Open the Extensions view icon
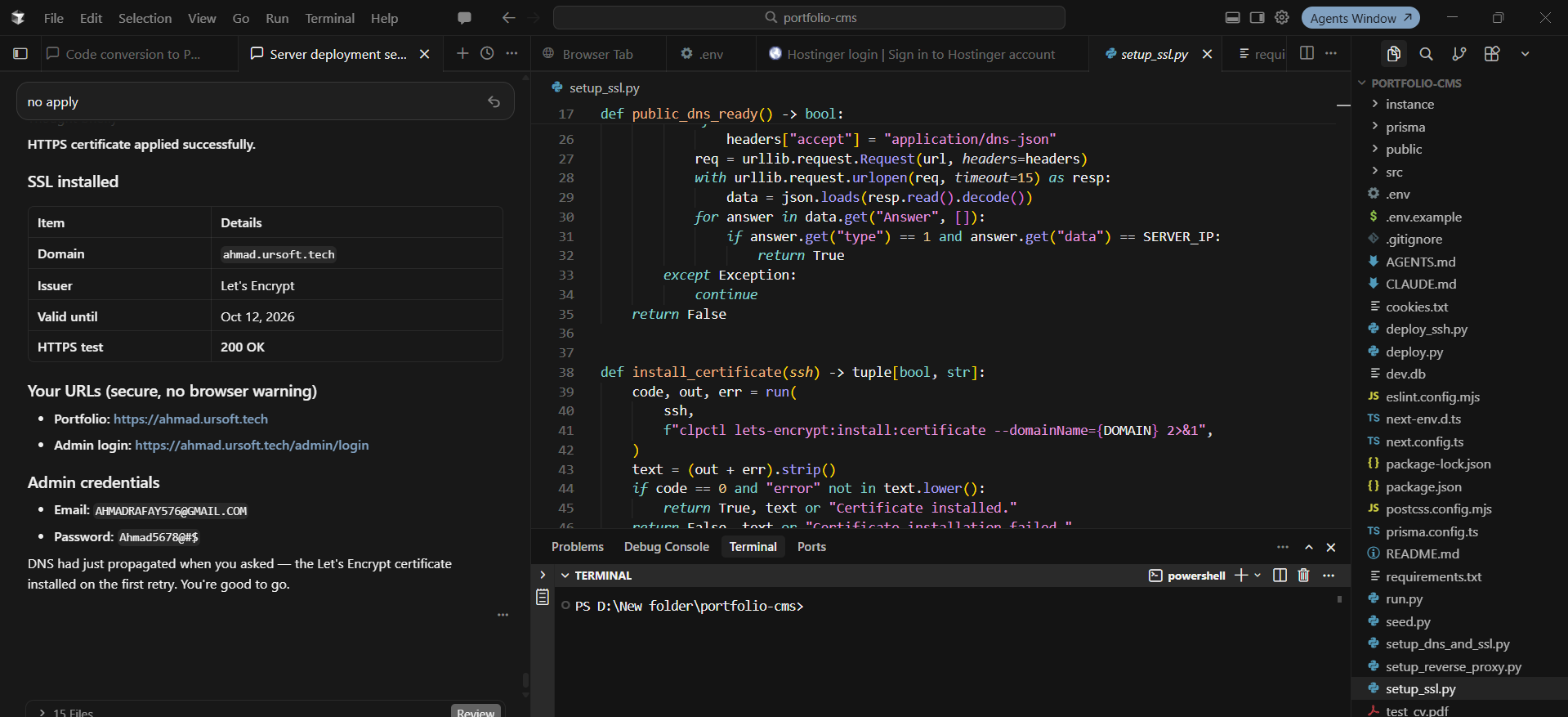 click(x=1492, y=54)
